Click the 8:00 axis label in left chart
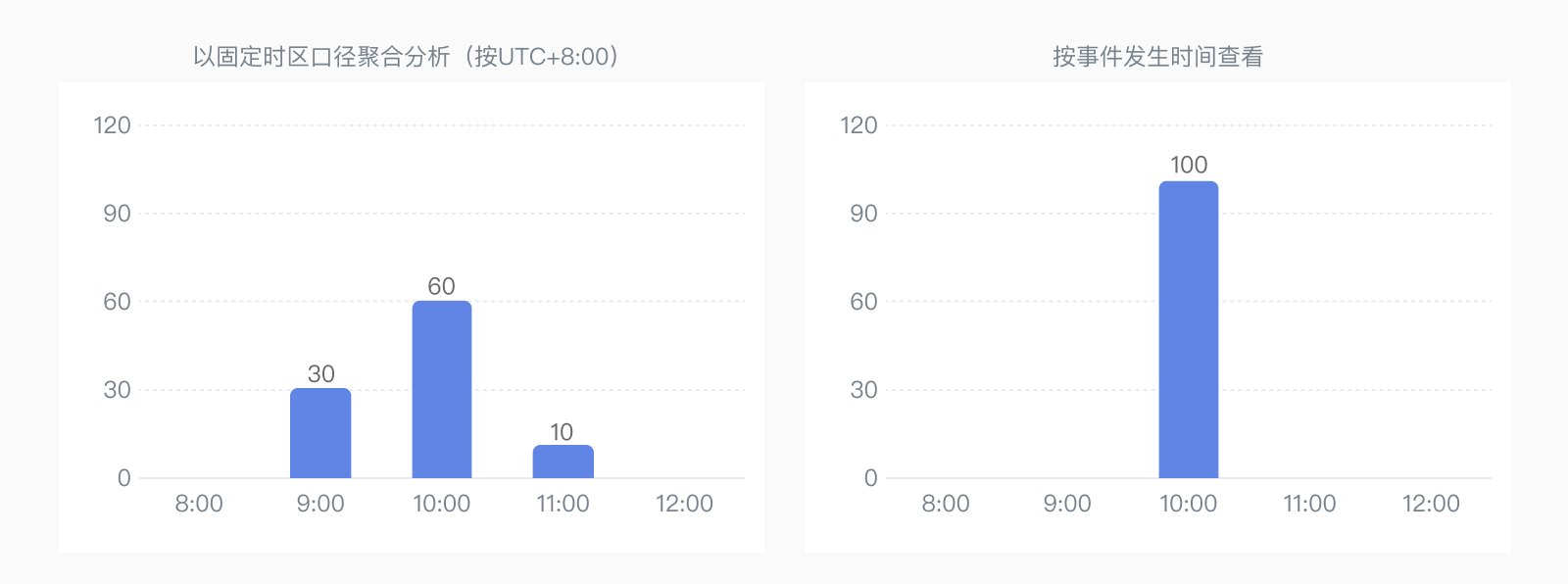 point(199,504)
